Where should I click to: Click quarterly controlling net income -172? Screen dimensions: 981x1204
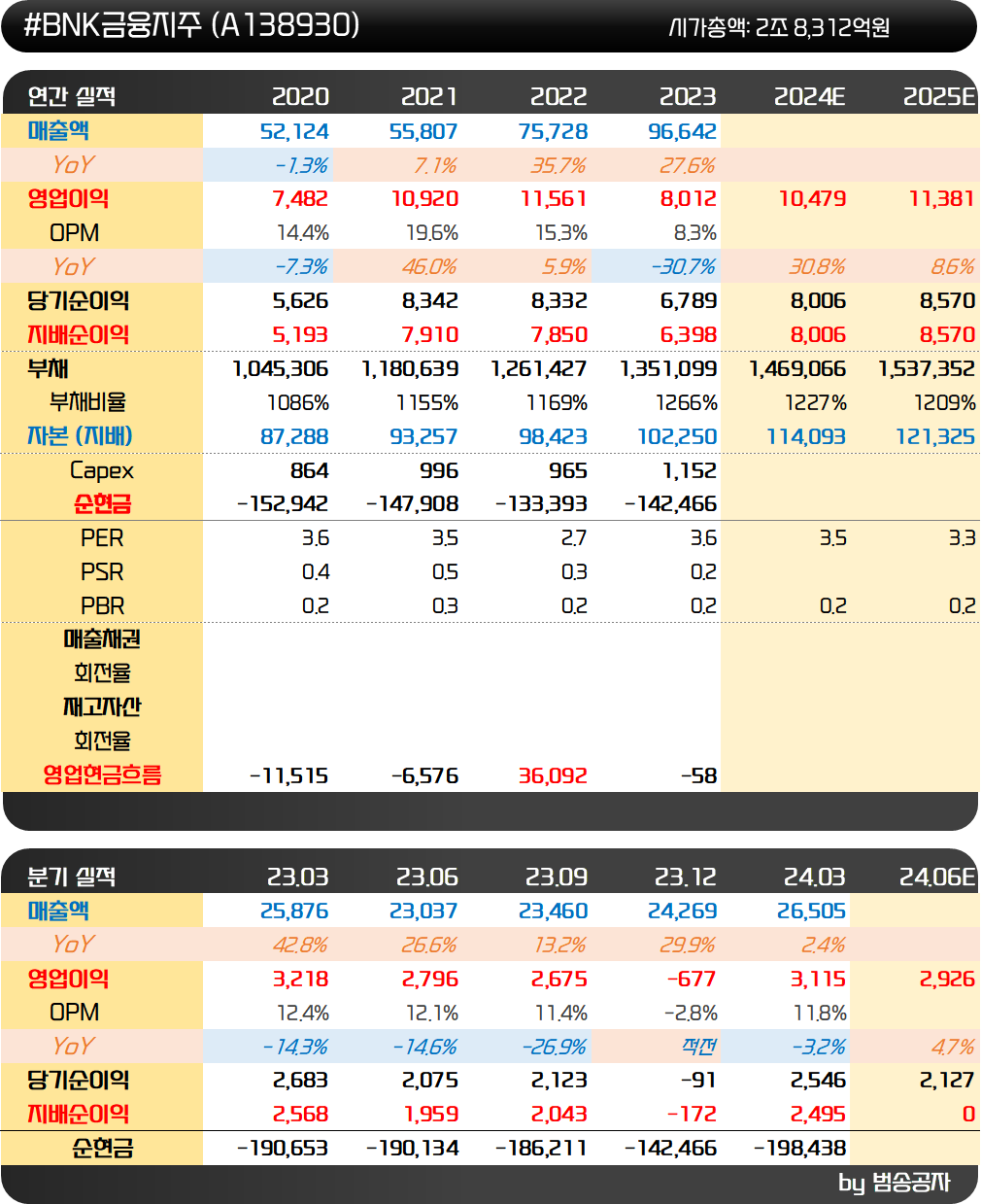click(x=692, y=1114)
